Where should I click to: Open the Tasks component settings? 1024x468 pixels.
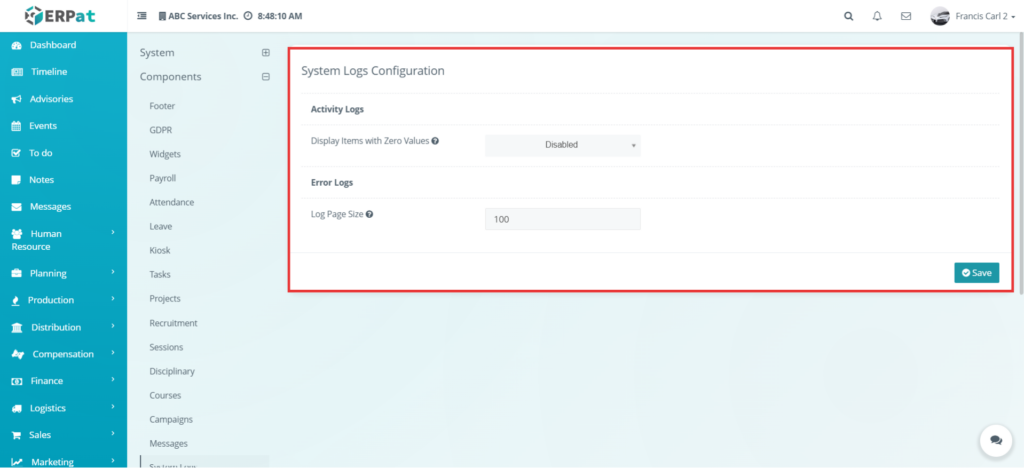159,275
